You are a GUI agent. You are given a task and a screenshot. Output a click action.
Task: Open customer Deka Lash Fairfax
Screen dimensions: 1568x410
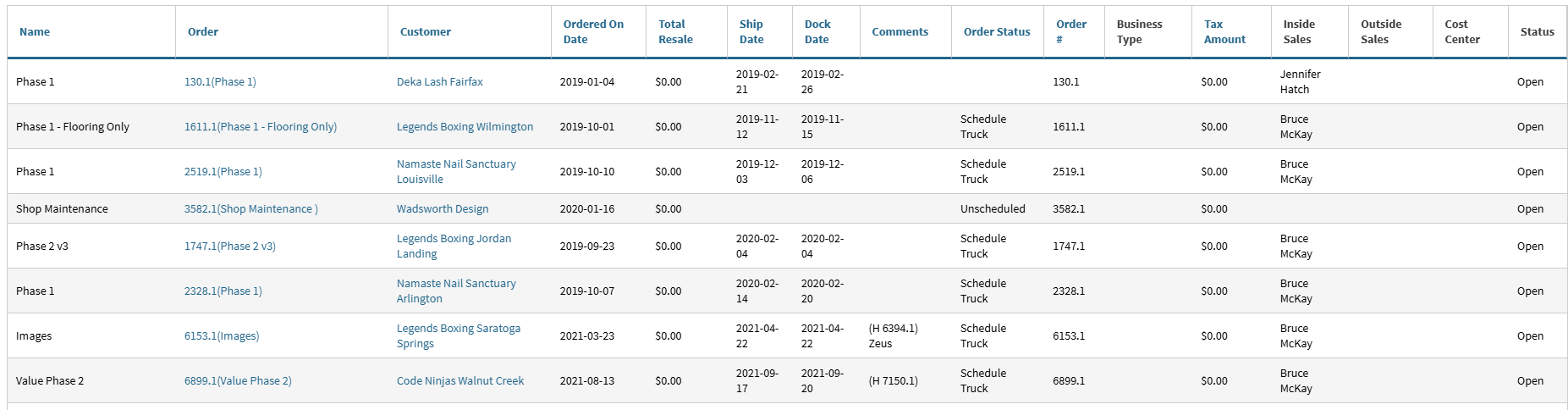(440, 82)
